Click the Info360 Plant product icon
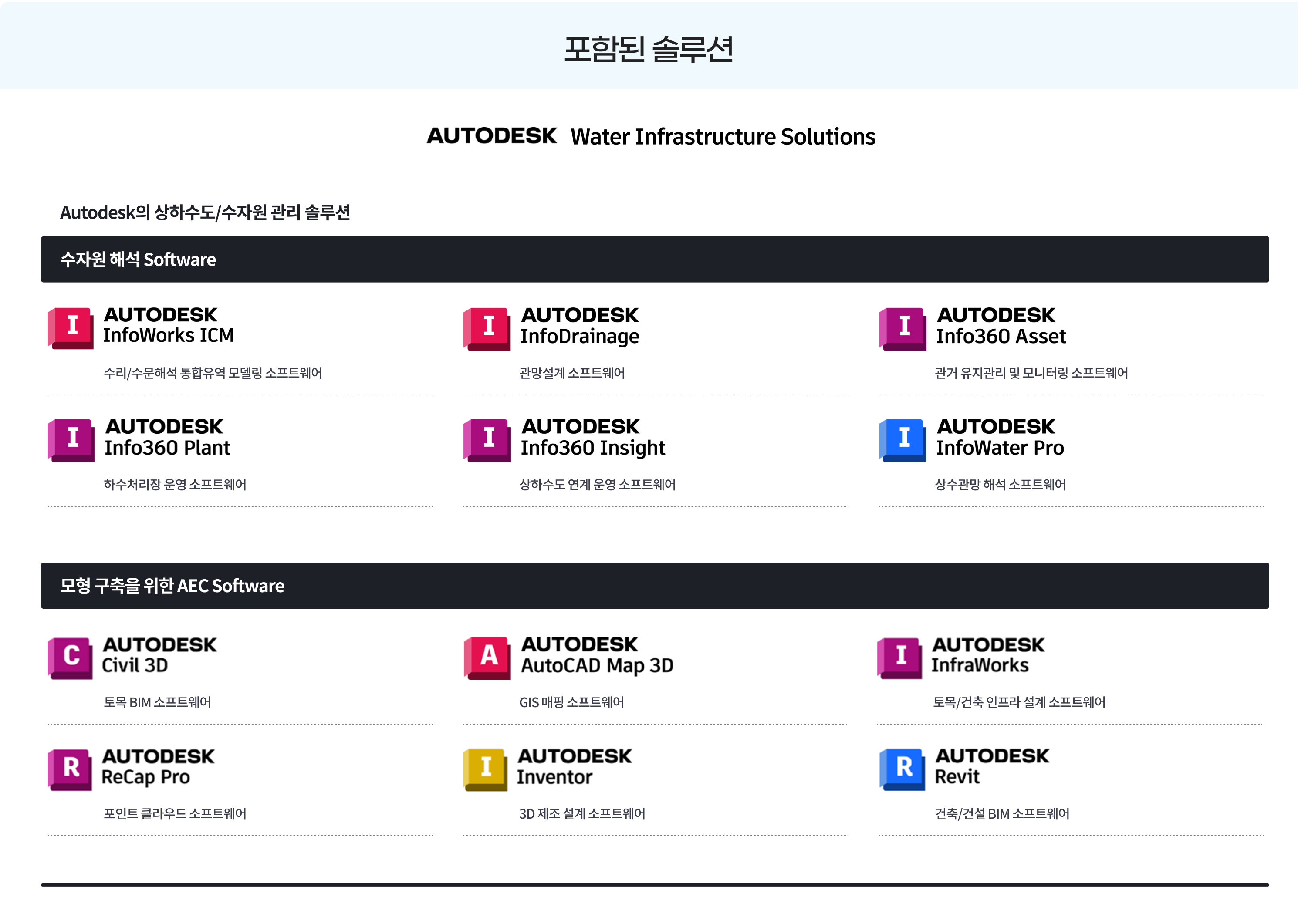1298x924 pixels. (x=71, y=440)
